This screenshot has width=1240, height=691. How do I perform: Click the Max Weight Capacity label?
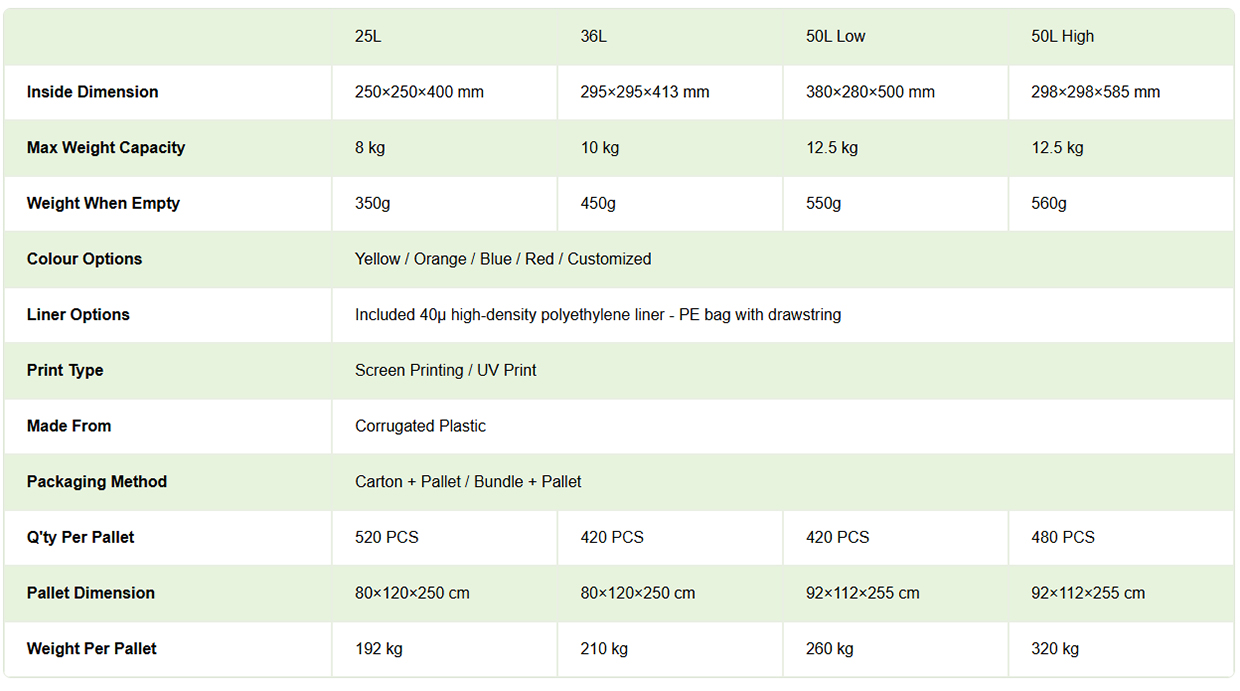(x=106, y=148)
